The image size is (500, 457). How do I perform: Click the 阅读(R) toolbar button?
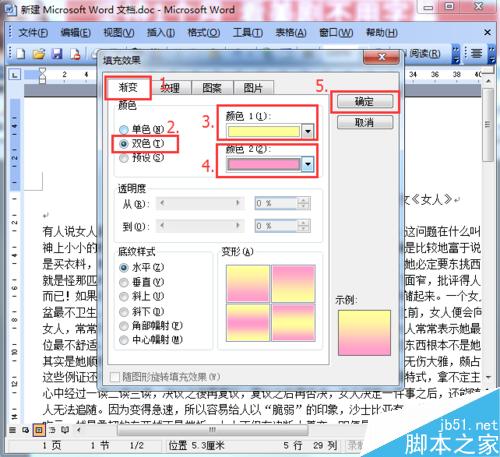point(424,53)
